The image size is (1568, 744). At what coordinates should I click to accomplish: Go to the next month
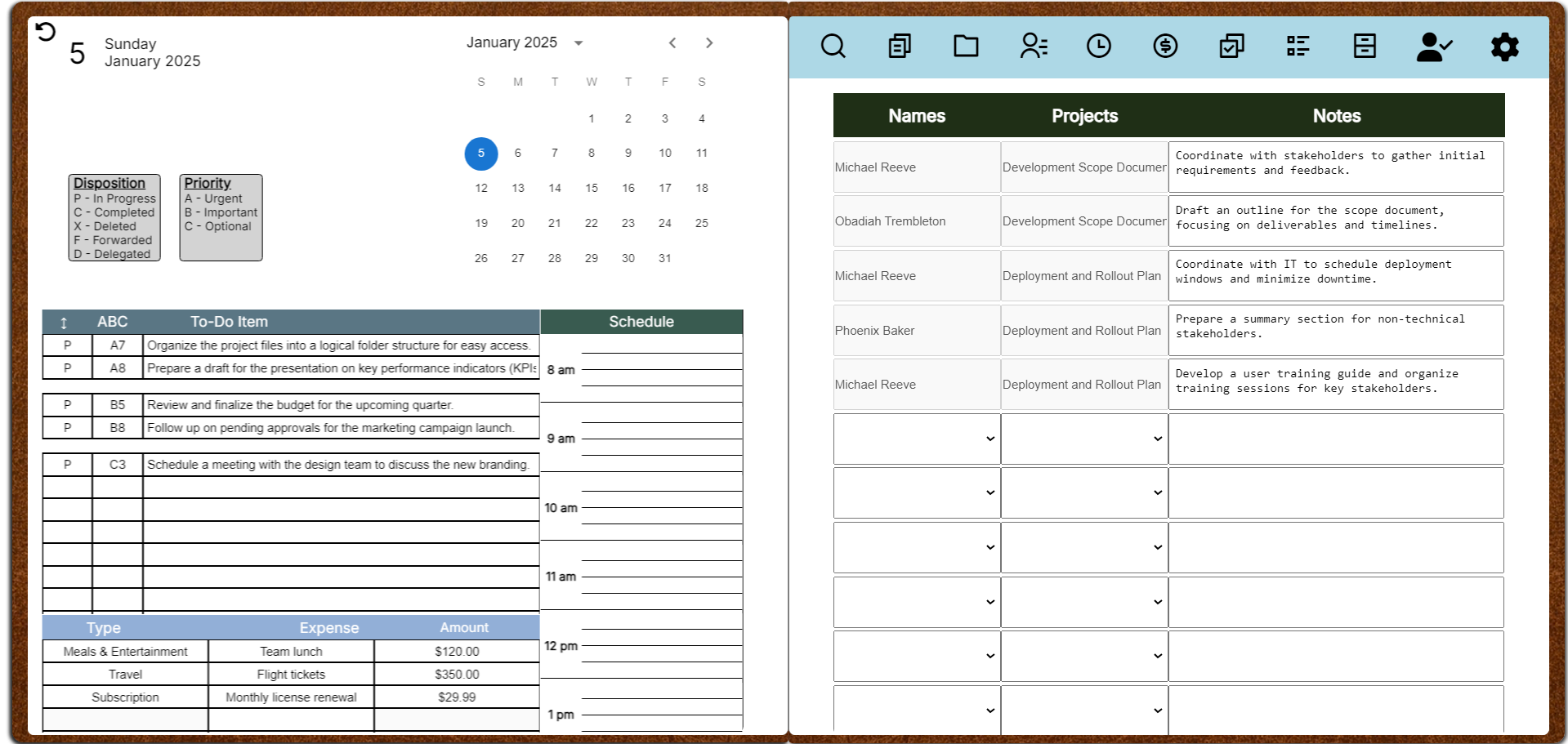[709, 42]
